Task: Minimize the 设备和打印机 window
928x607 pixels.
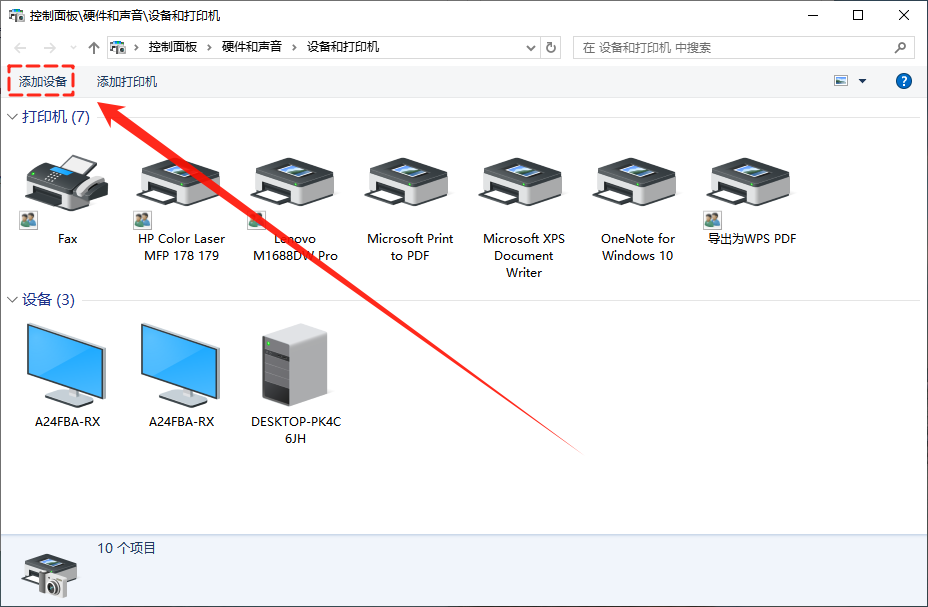Action: (x=813, y=15)
